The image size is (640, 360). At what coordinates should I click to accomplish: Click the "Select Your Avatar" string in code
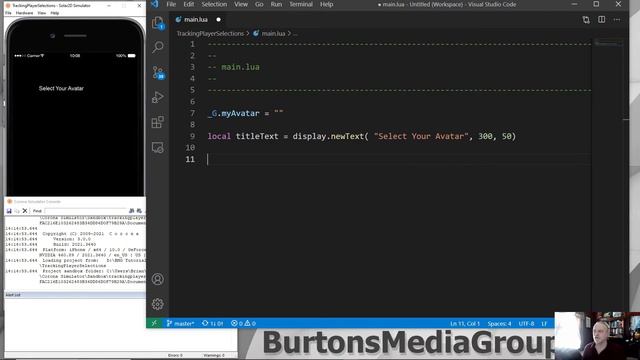421,136
